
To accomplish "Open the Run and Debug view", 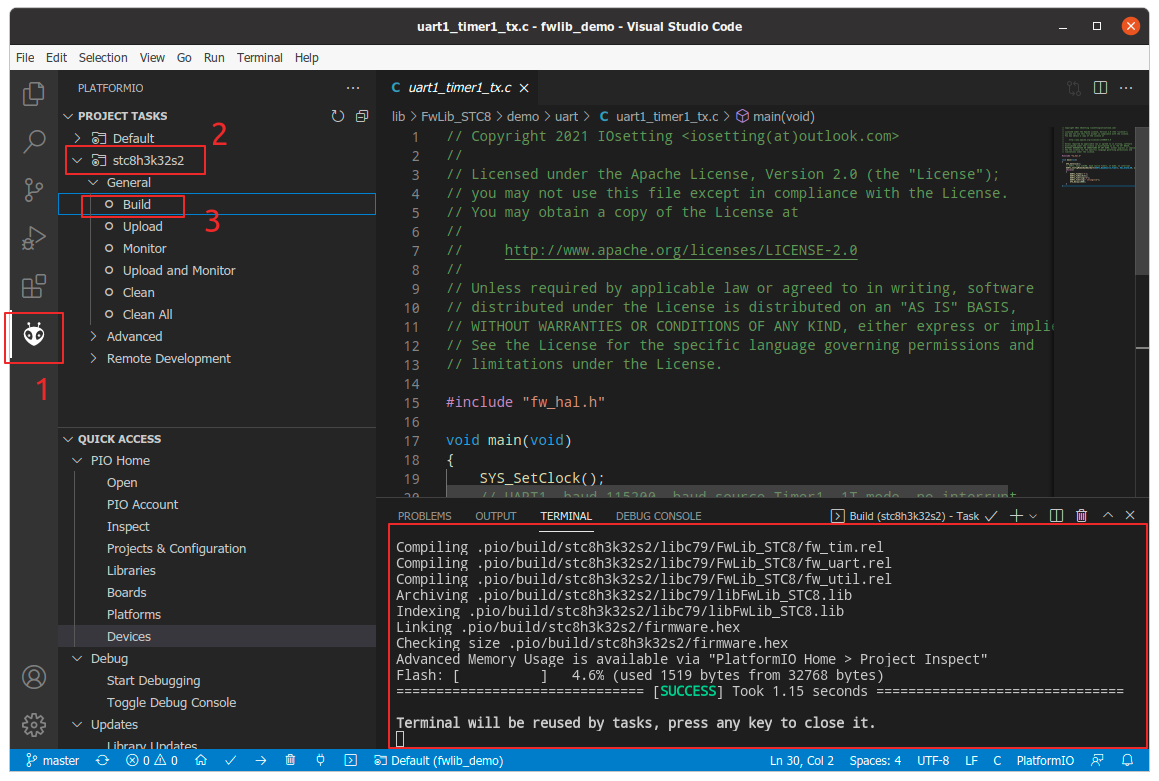I will point(33,237).
